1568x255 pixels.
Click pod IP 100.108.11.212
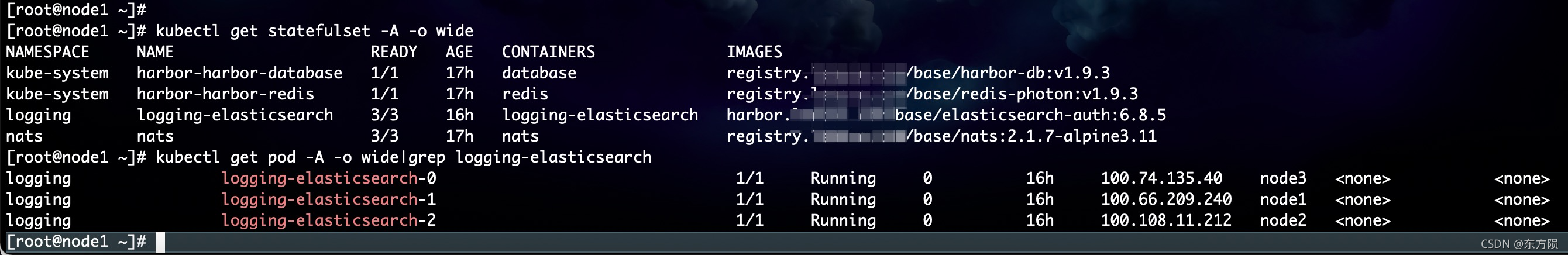click(1166, 220)
